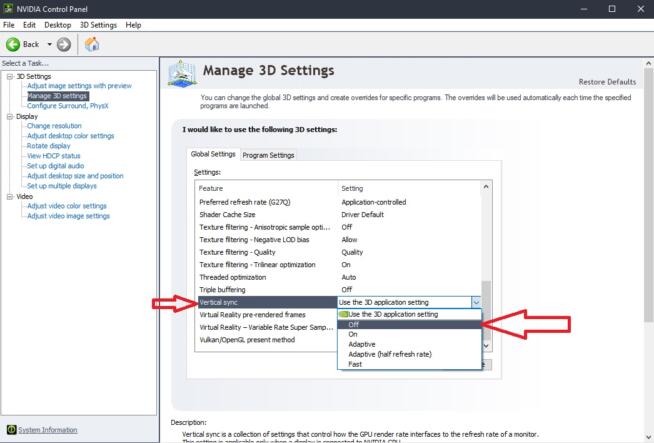This screenshot has height=443, width=654.
Task: Select Preferred refresh rate (G27Q) row
Action: click(x=338, y=202)
